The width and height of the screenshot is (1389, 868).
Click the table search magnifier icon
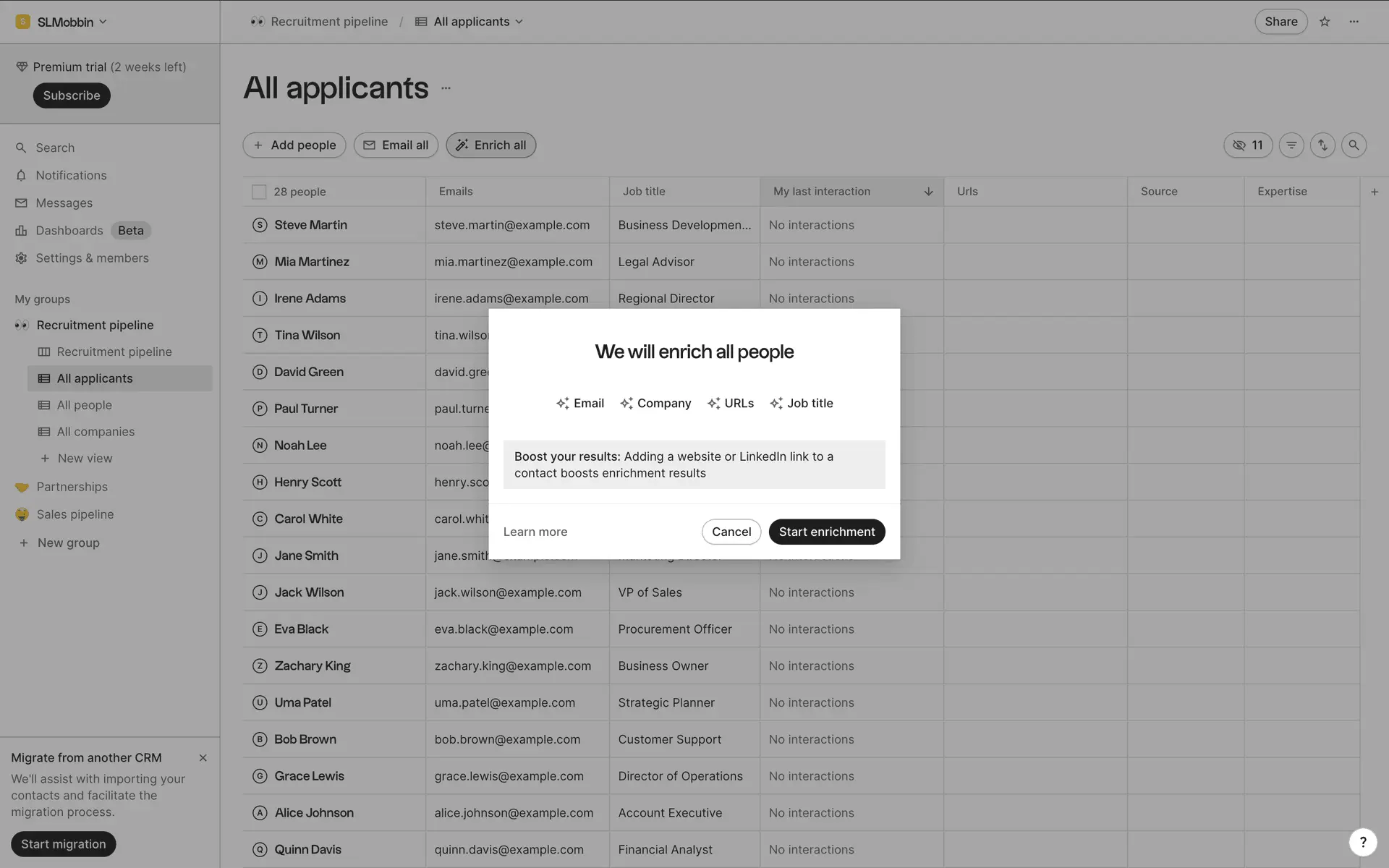(1354, 145)
